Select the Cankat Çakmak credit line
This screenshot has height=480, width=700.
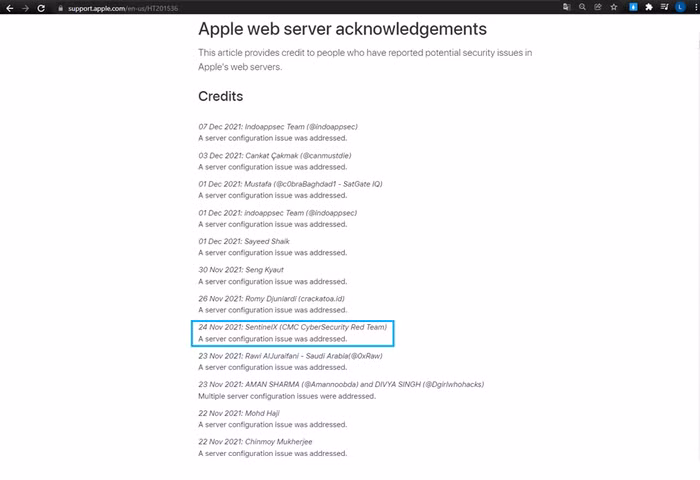[275, 156]
